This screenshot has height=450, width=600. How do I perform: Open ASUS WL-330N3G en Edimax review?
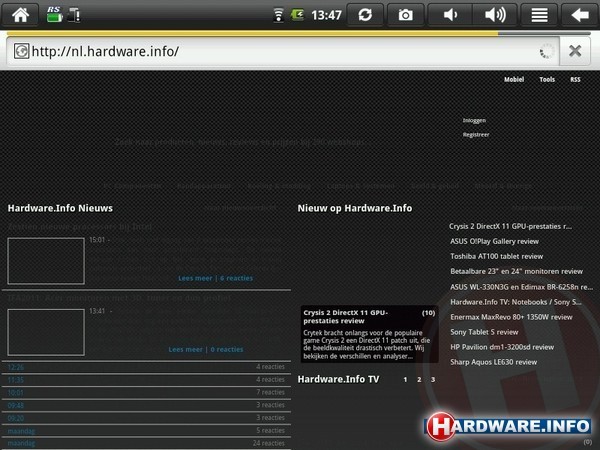point(522,287)
